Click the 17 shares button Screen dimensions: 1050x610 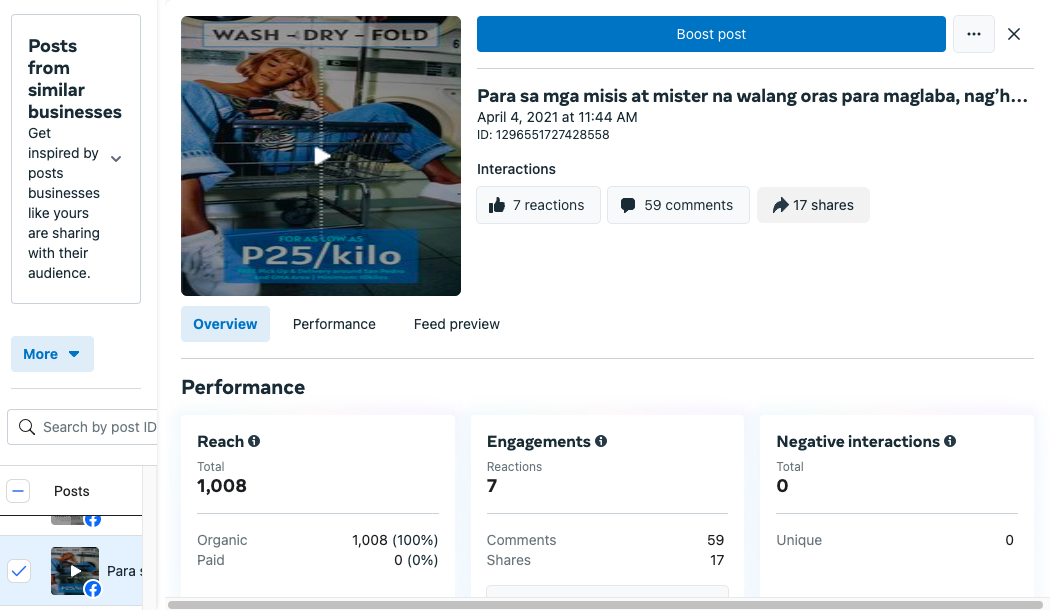(813, 205)
